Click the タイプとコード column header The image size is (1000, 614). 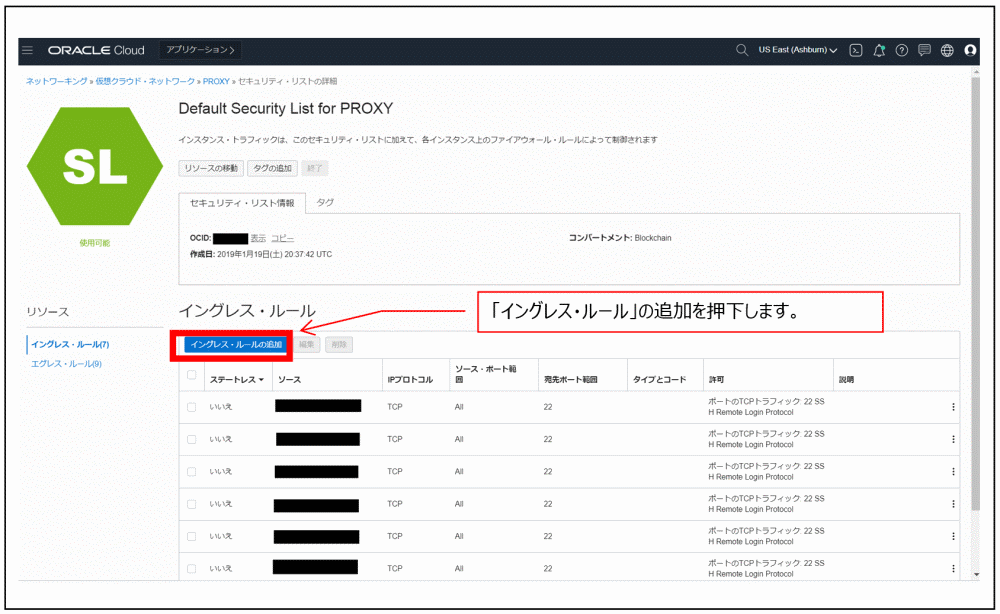pos(659,379)
